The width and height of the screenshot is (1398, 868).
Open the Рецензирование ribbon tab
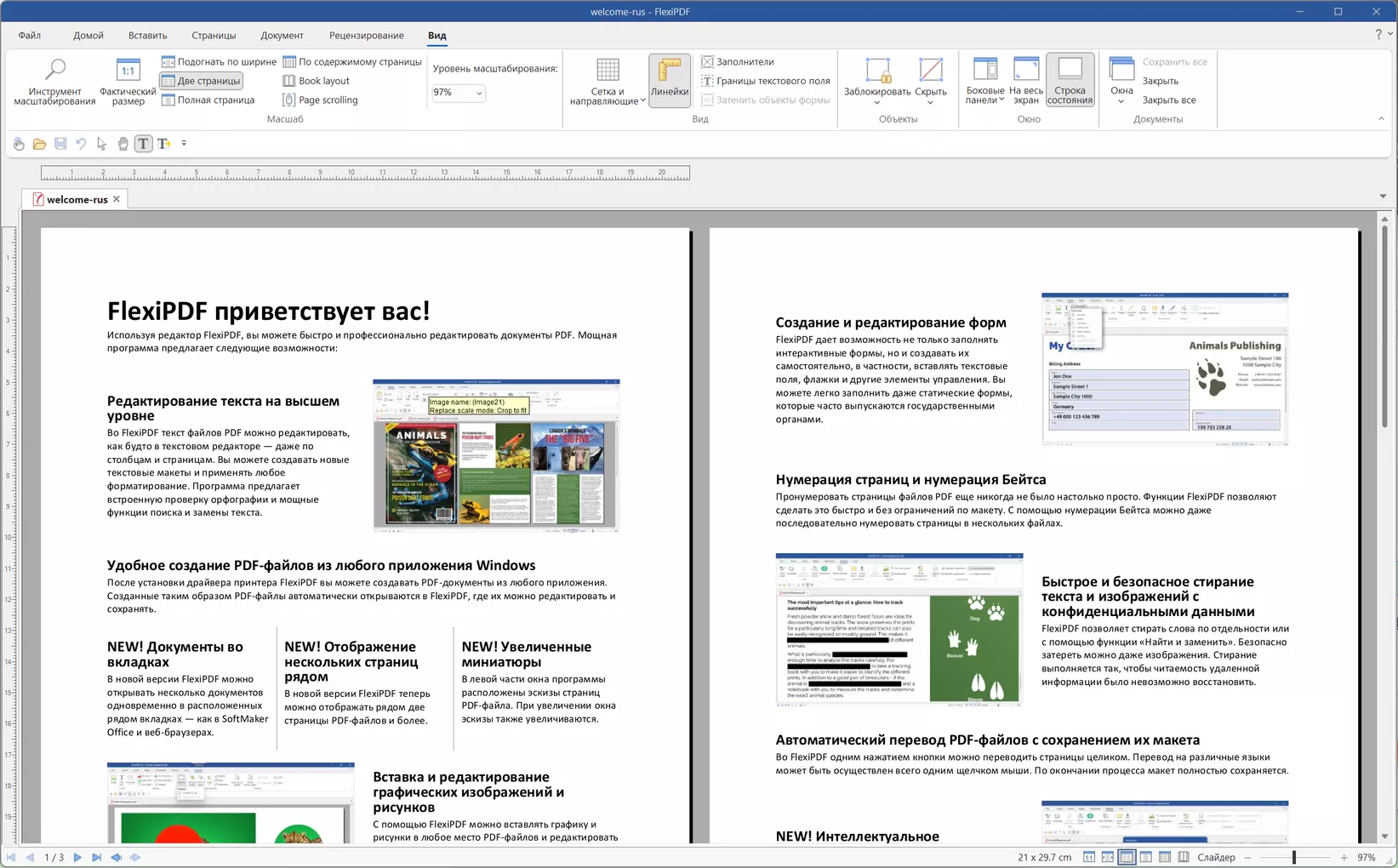tap(366, 36)
